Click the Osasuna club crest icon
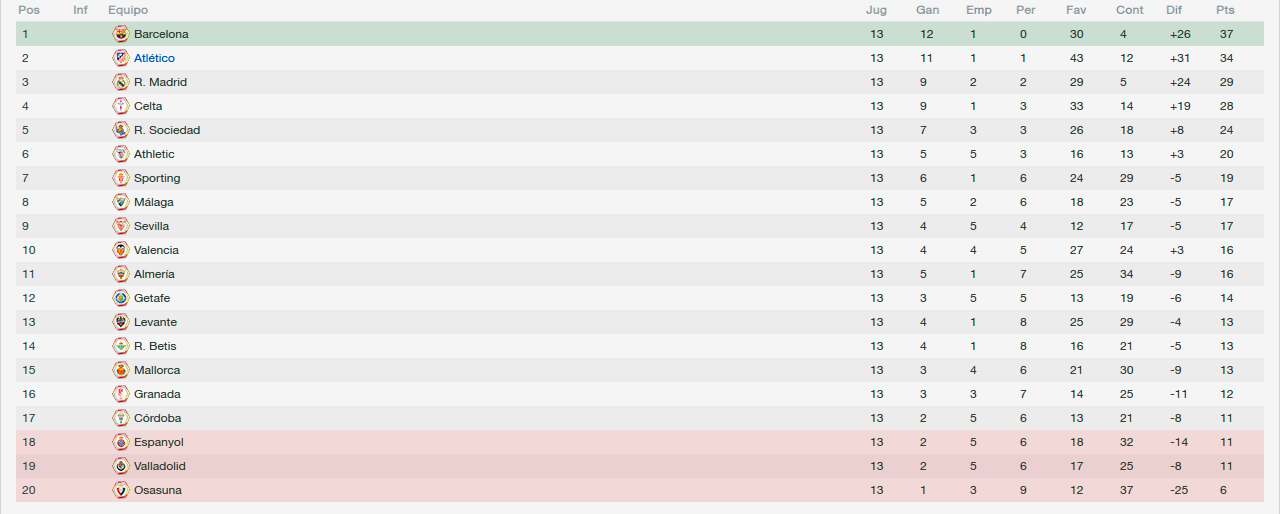Screen dimensions: 1280x514 (x=121, y=490)
